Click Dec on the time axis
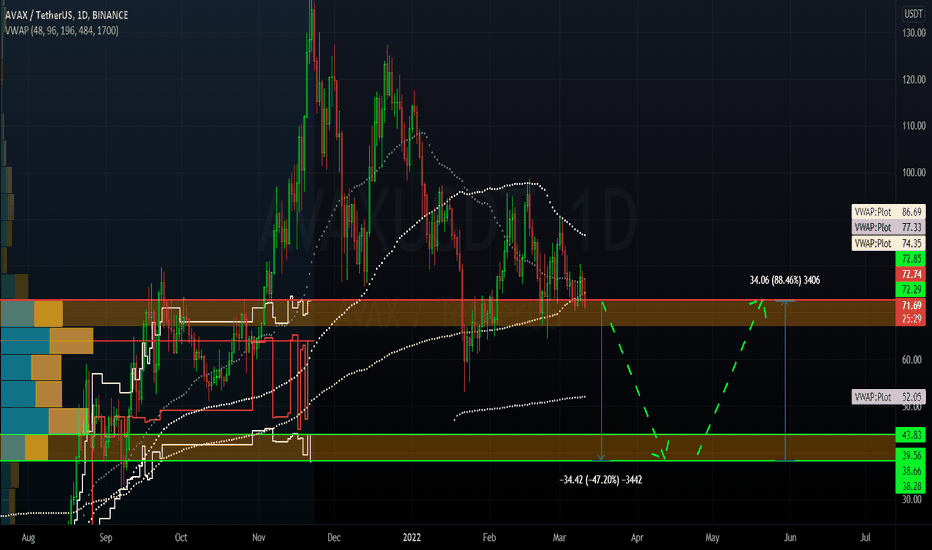The width and height of the screenshot is (932, 550). (x=334, y=538)
